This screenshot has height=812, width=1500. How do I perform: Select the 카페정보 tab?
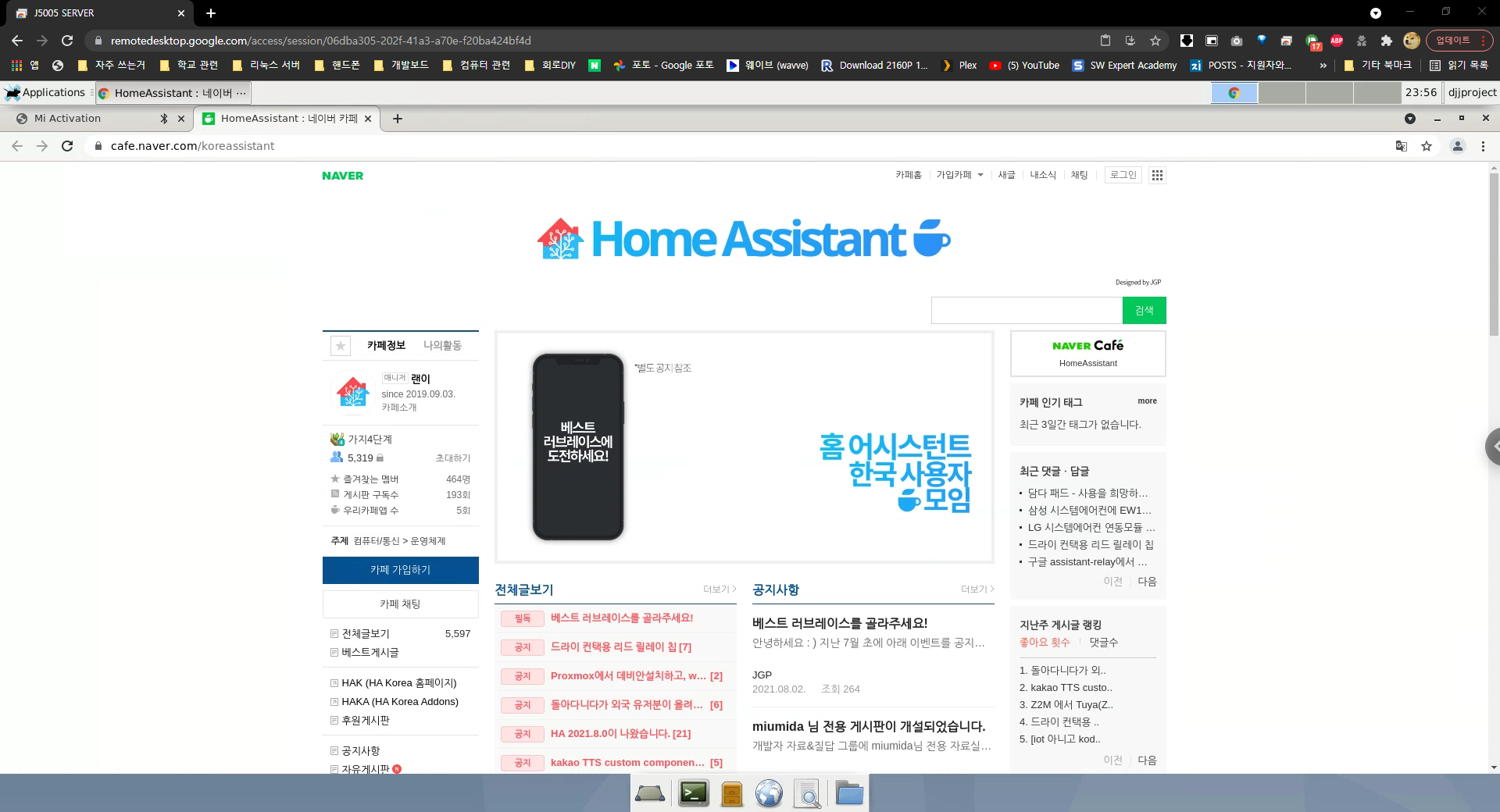(386, 345)
